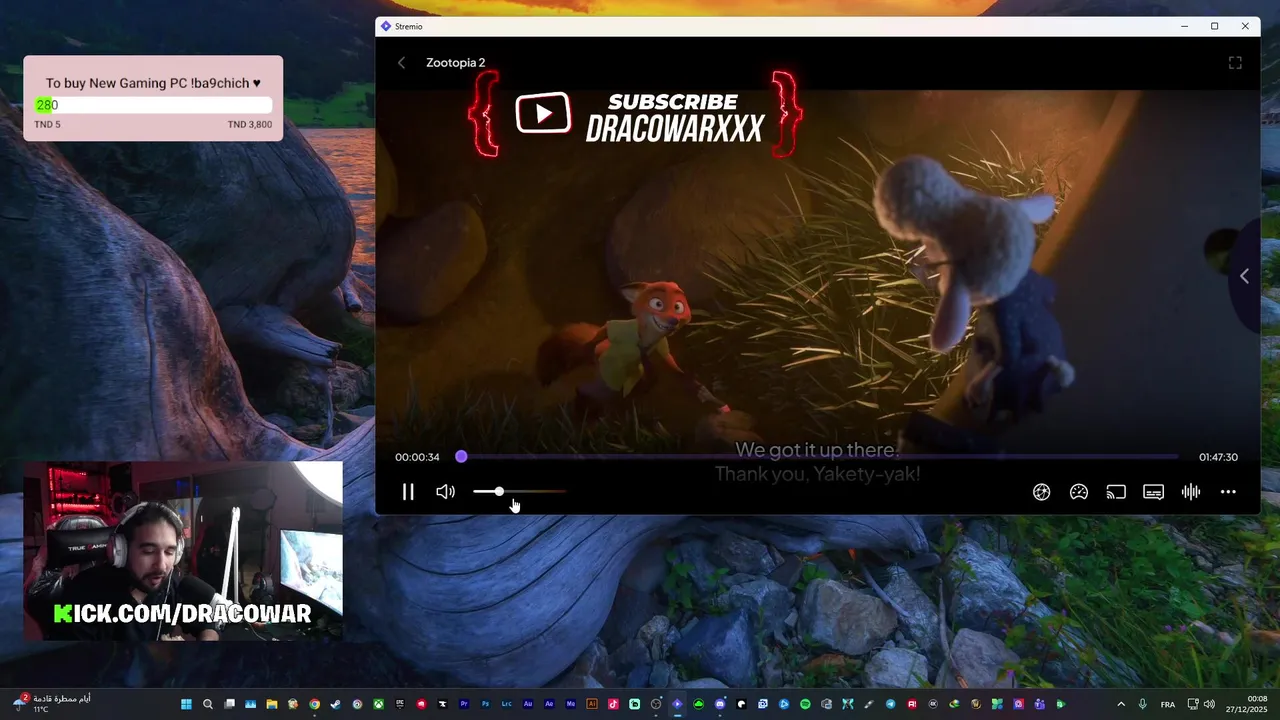Click the KICK.COM/DRACOWAR webcam overlay
Viewport: 1280px width, 720px height.
pos(183,550)
